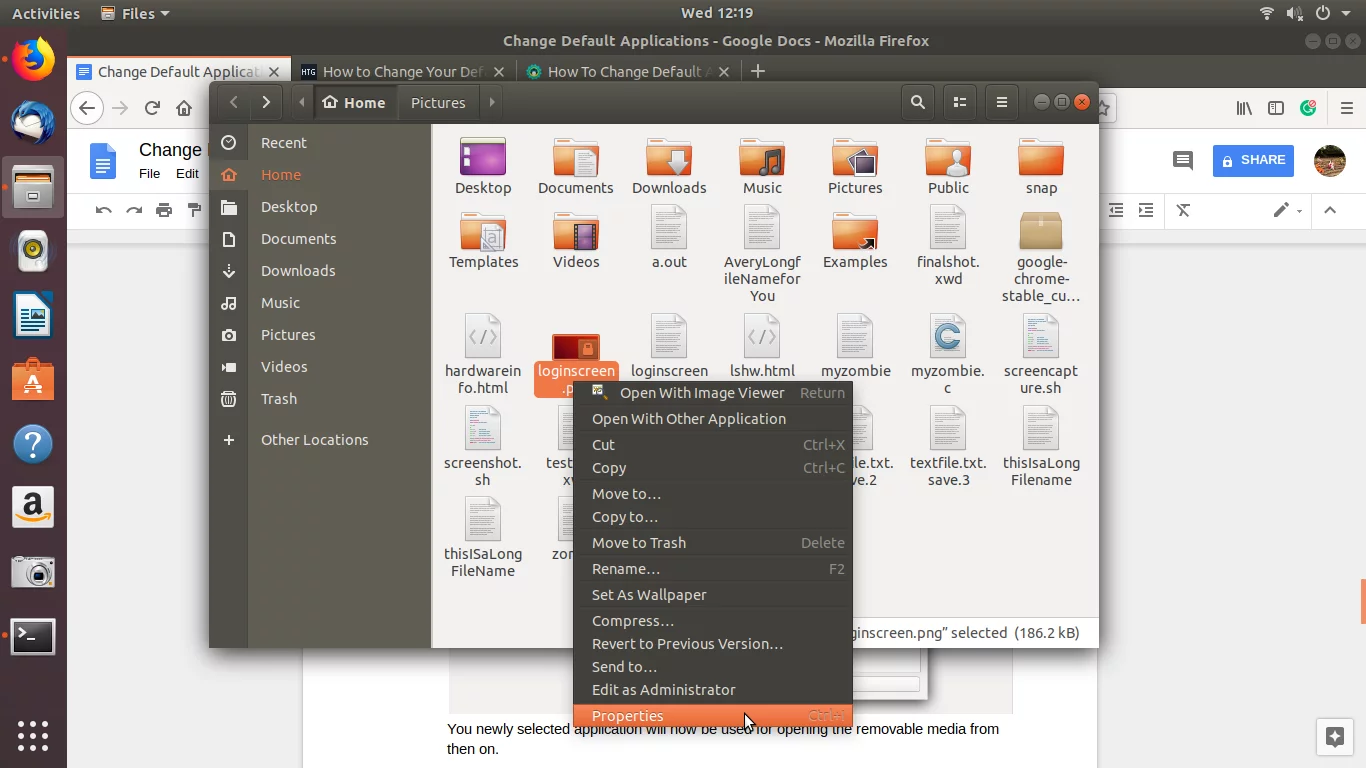
Task: Go back using Files back arrow
Action: [x=233, y=102]
